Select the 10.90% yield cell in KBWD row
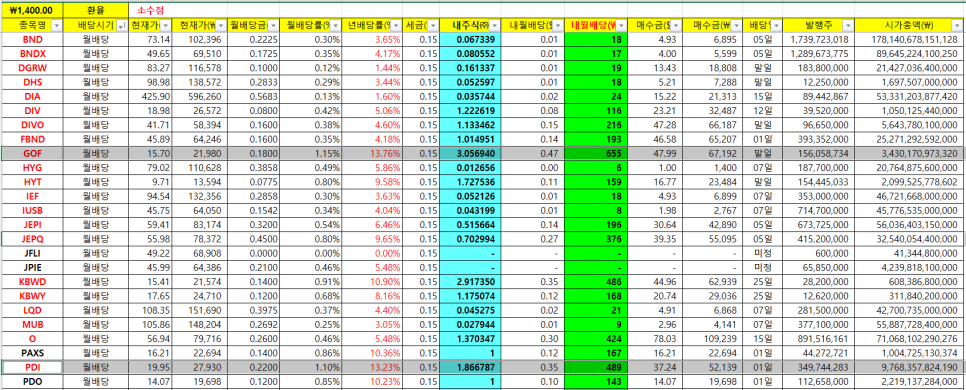The image size is (966, 390). click(373, 281)
